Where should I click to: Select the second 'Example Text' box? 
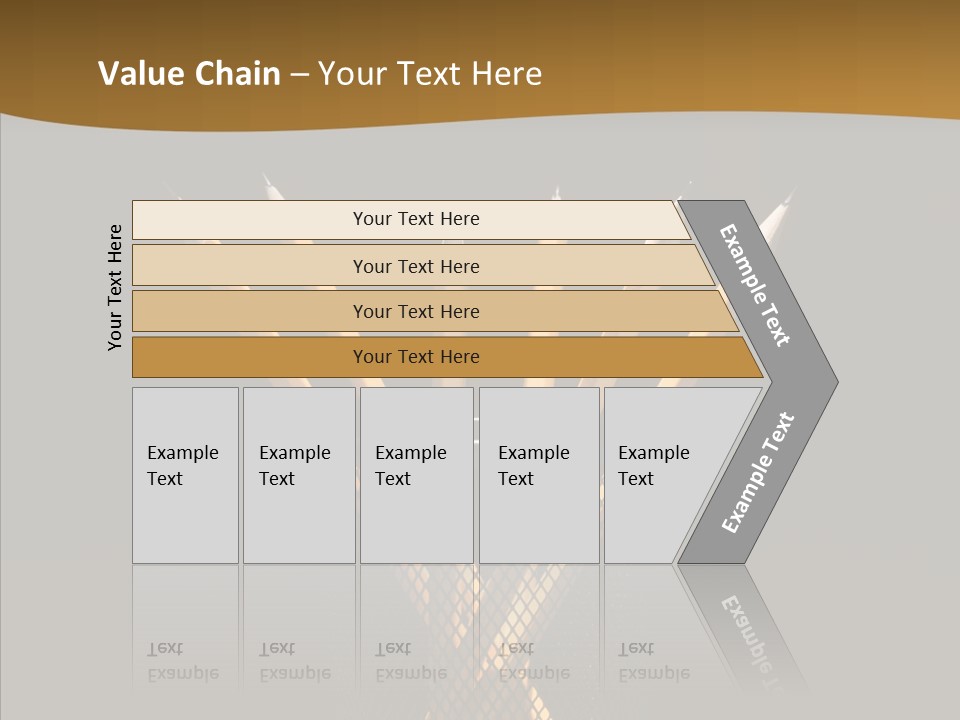point(298,475)
